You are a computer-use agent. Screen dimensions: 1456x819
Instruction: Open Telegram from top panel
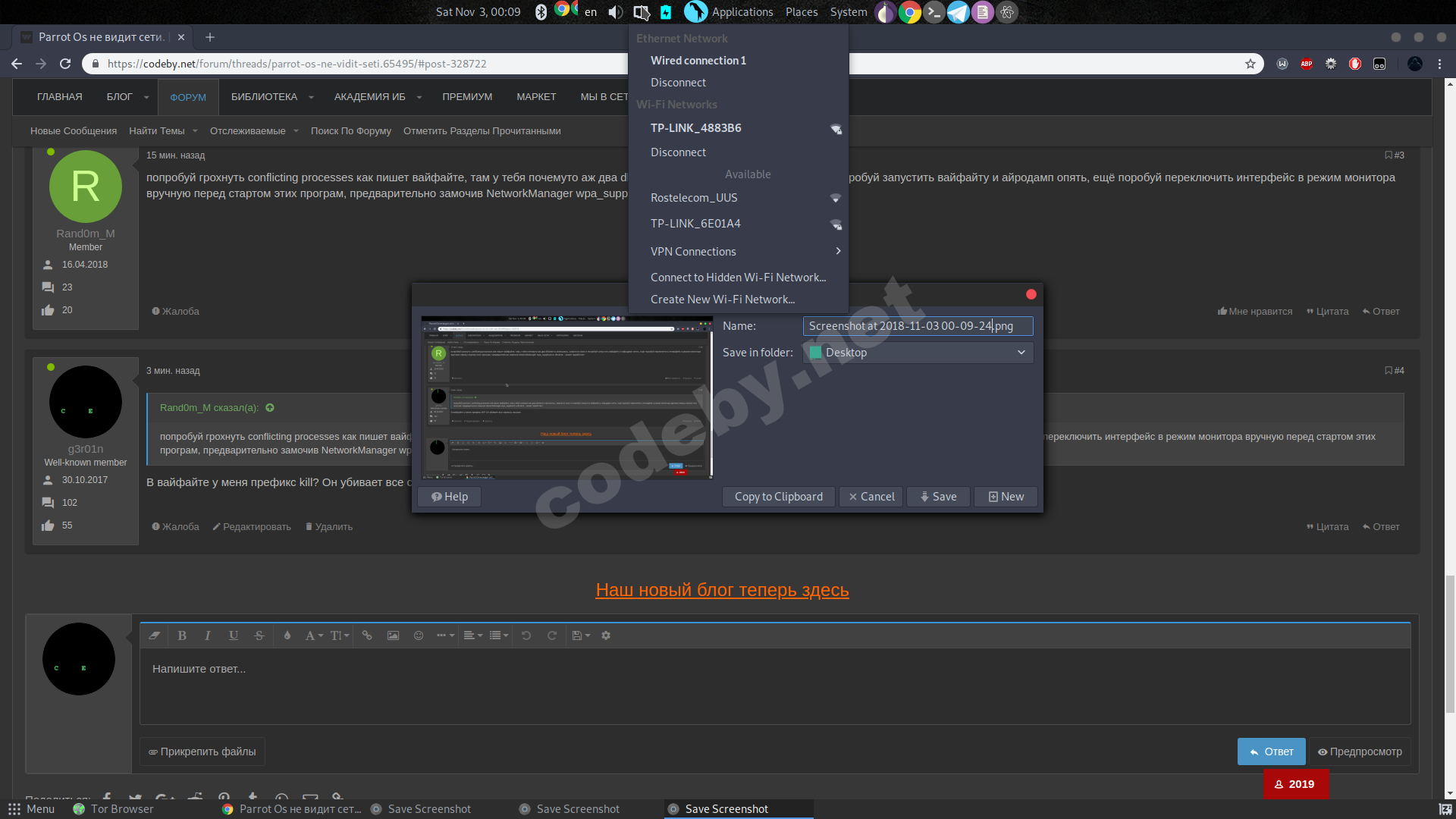(x=958, y=12)
